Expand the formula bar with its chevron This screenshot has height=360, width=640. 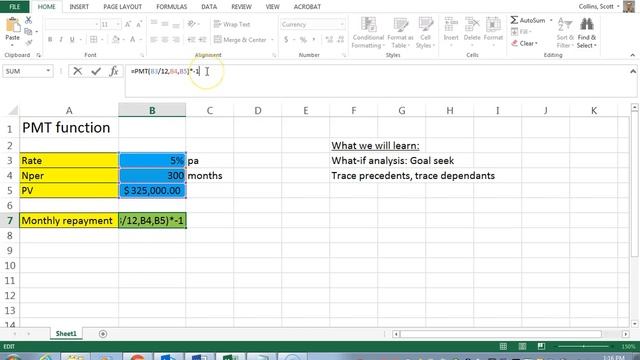click(633, 71)
